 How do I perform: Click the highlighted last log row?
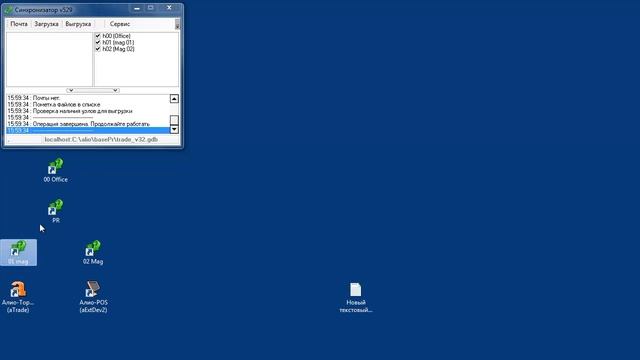tap(88, 130)
